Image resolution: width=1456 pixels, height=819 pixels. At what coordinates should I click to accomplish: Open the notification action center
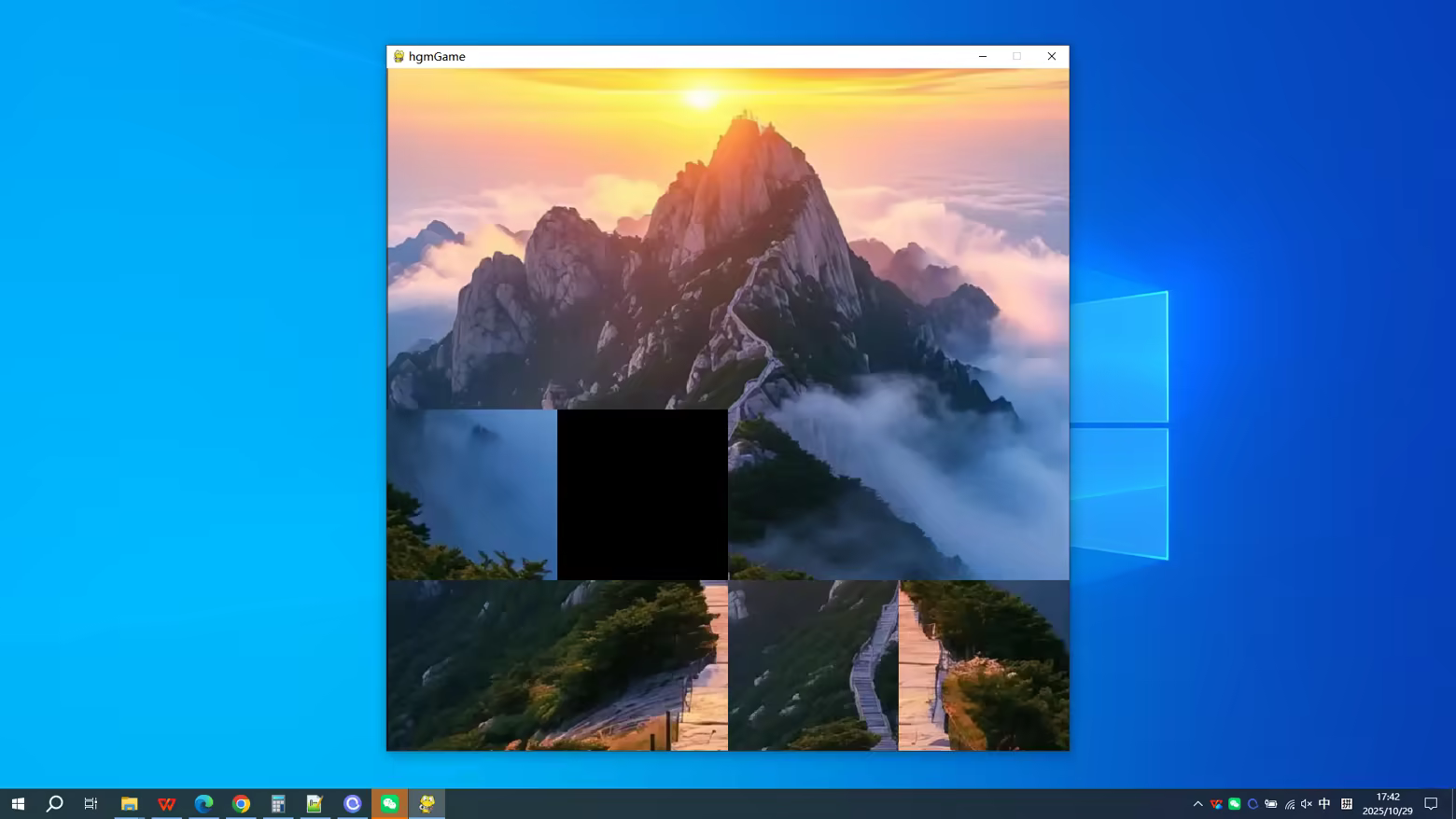coord(1431,803)
